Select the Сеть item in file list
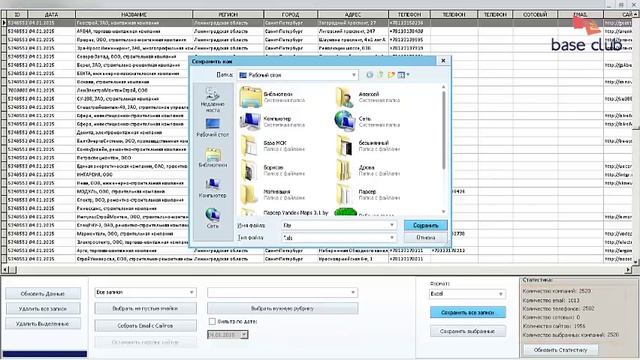The image size is (640, 360). pos(367,121)
